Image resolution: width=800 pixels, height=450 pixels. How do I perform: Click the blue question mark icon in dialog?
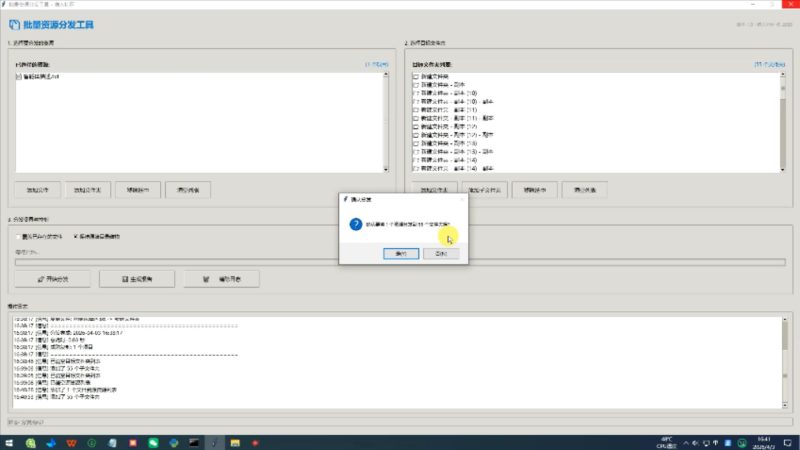[355, 224]
